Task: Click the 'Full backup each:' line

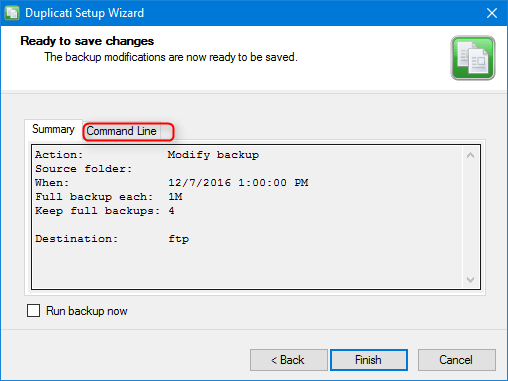Action: coord(109,197)
